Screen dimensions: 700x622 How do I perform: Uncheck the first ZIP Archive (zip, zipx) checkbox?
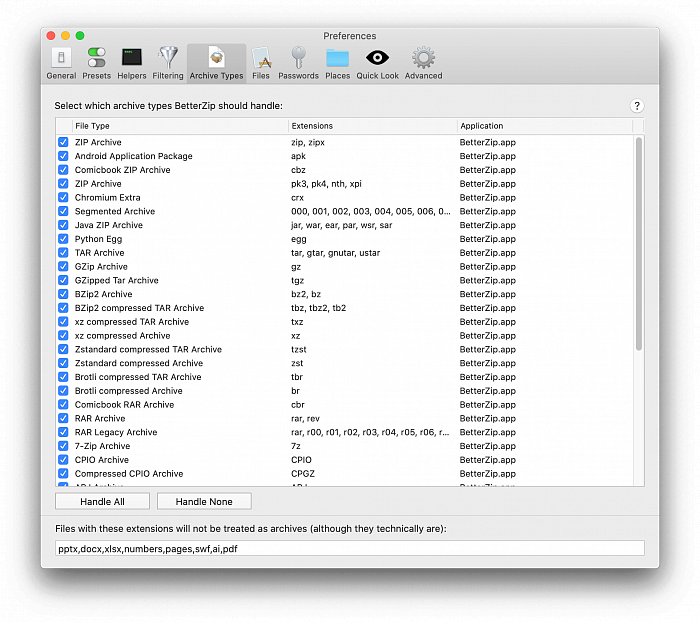pos(63,142)
